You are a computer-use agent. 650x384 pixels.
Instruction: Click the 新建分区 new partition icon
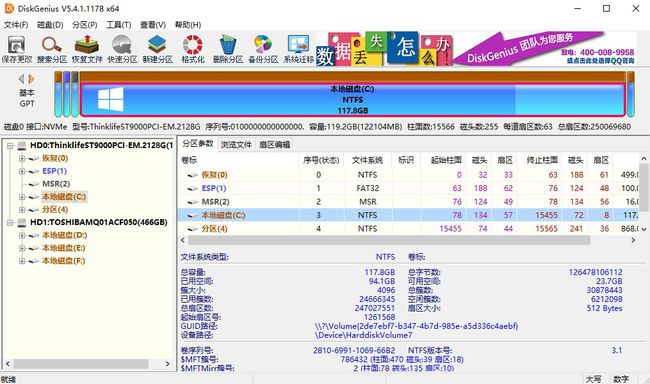coord(158,49)
